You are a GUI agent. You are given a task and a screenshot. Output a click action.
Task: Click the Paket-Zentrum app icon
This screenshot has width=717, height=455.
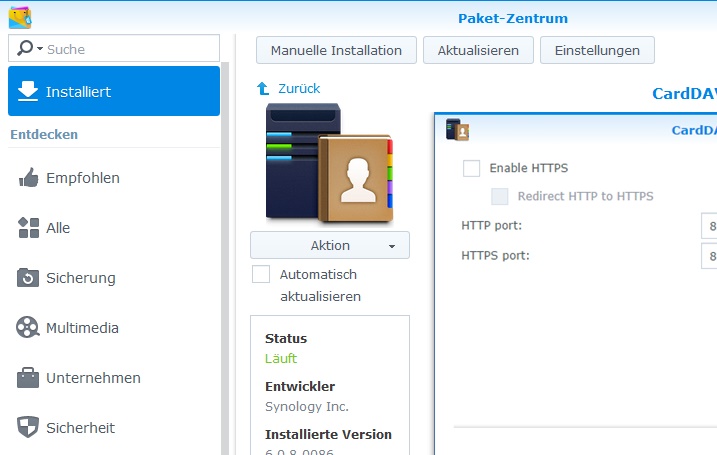(20, 17)
